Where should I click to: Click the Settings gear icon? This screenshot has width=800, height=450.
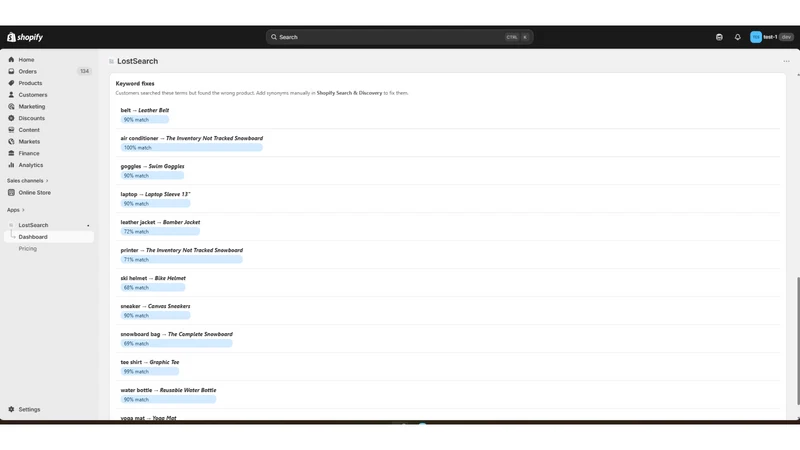tap(11, 410)
